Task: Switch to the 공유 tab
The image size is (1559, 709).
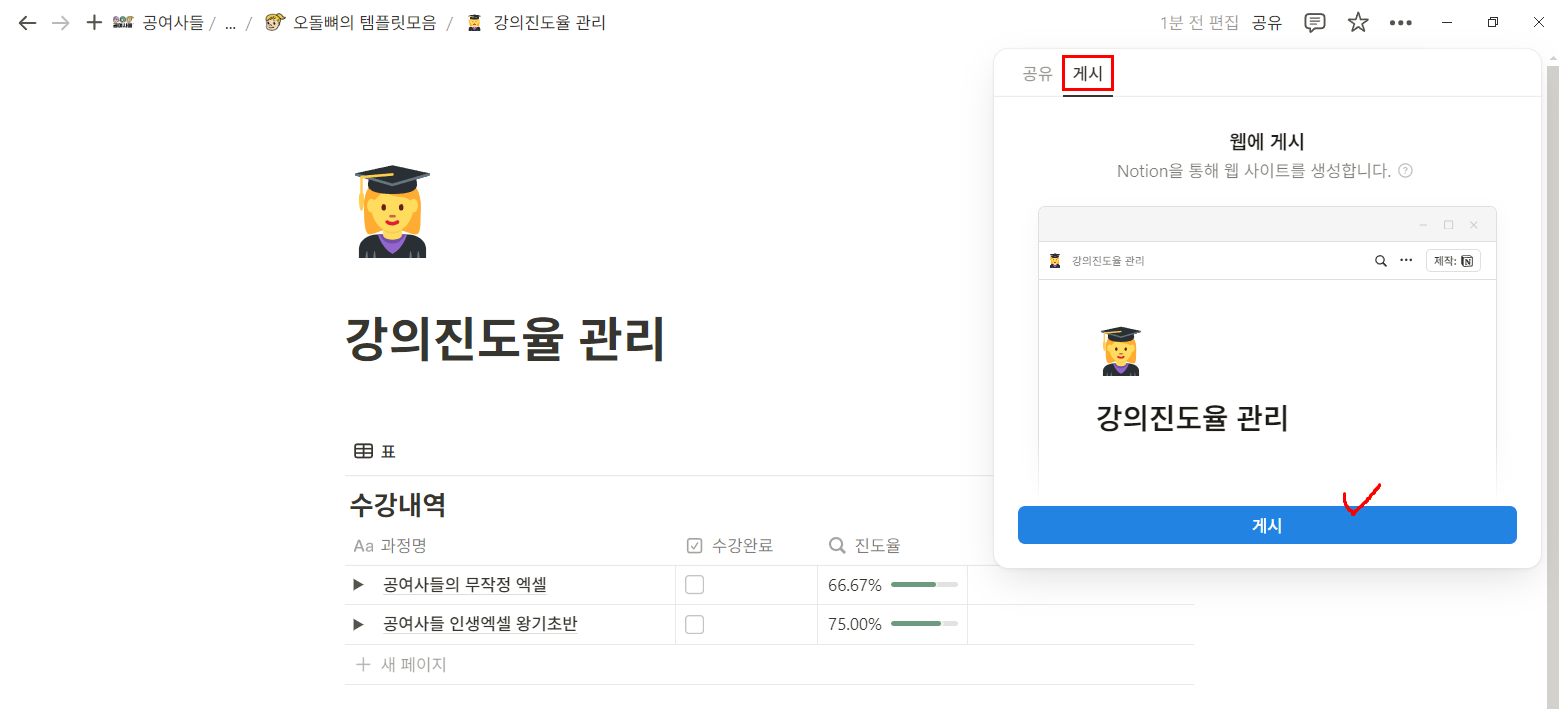Action: (x=1037, y=73)
